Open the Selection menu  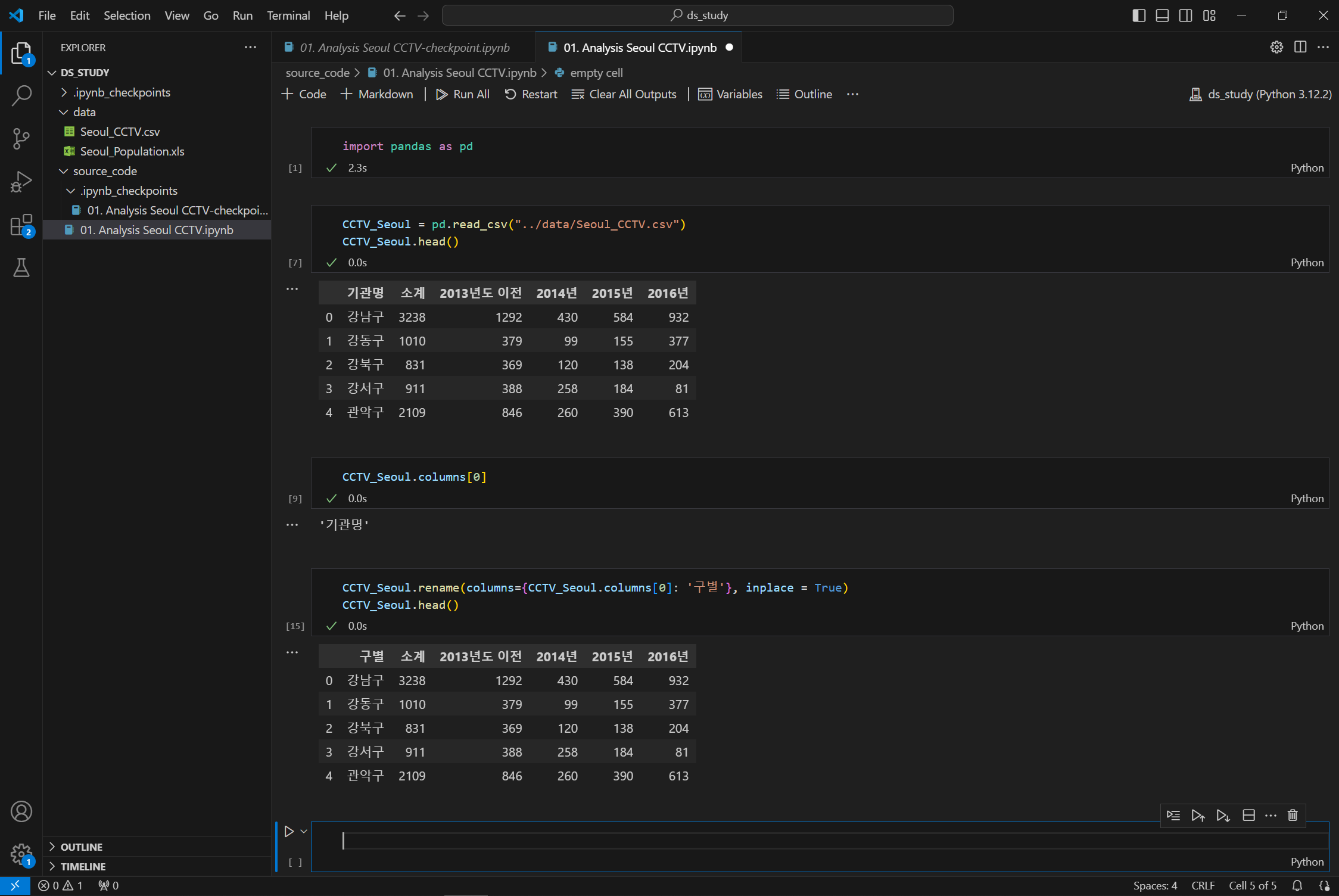[127, 15]
